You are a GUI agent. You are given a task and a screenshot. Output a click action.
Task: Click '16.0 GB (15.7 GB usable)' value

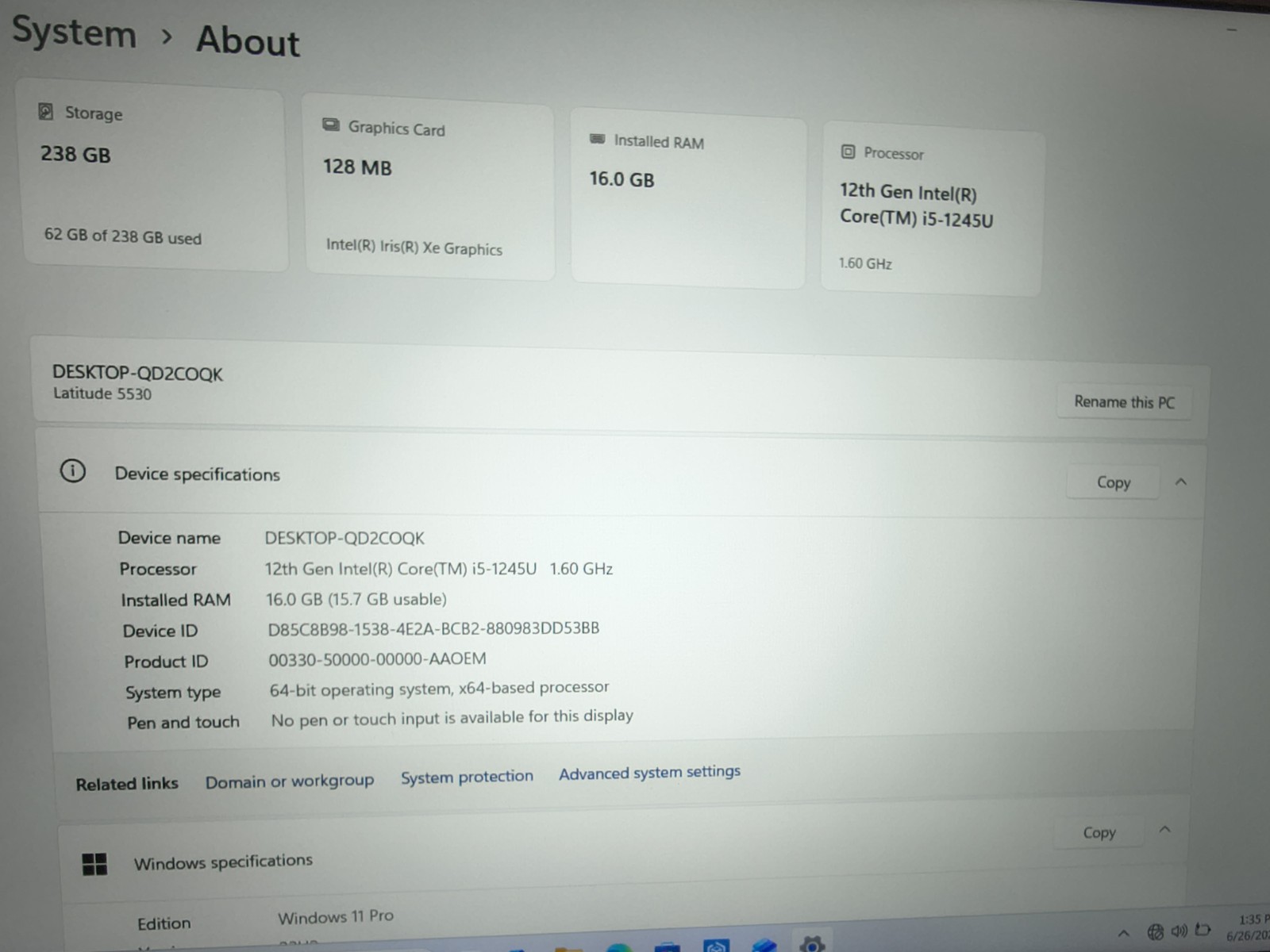356,599
